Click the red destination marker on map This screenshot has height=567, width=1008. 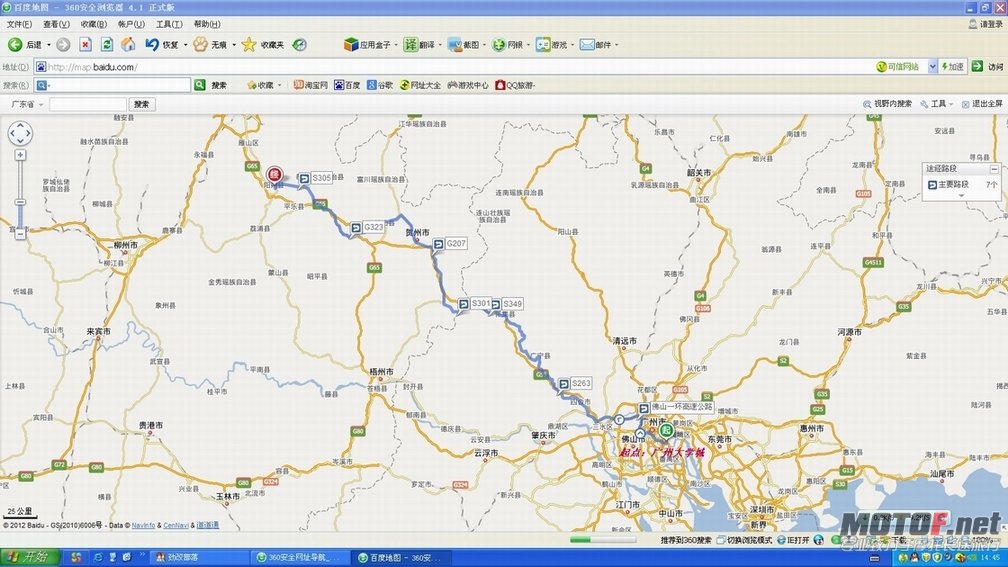274,175
